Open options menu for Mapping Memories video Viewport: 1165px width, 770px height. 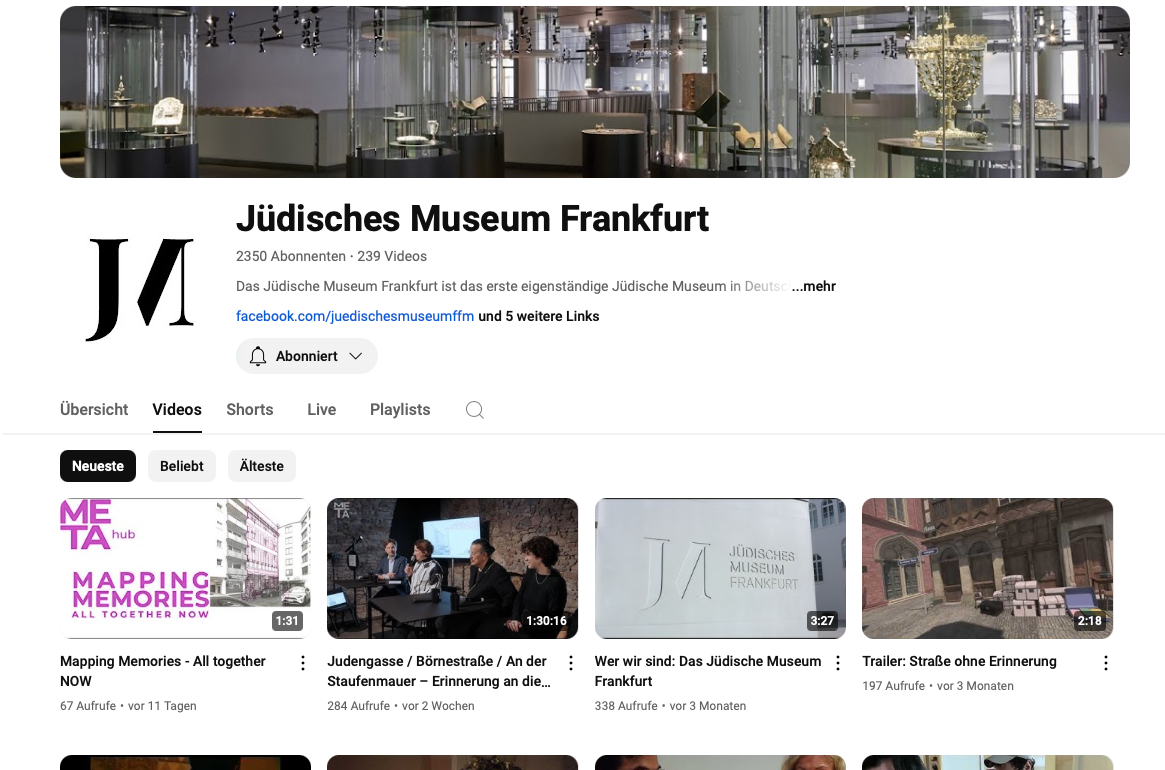(302, 663)
